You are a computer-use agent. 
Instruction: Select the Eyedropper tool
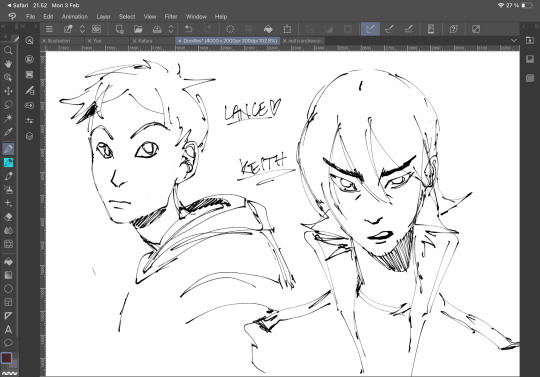(x=8, y=132)
